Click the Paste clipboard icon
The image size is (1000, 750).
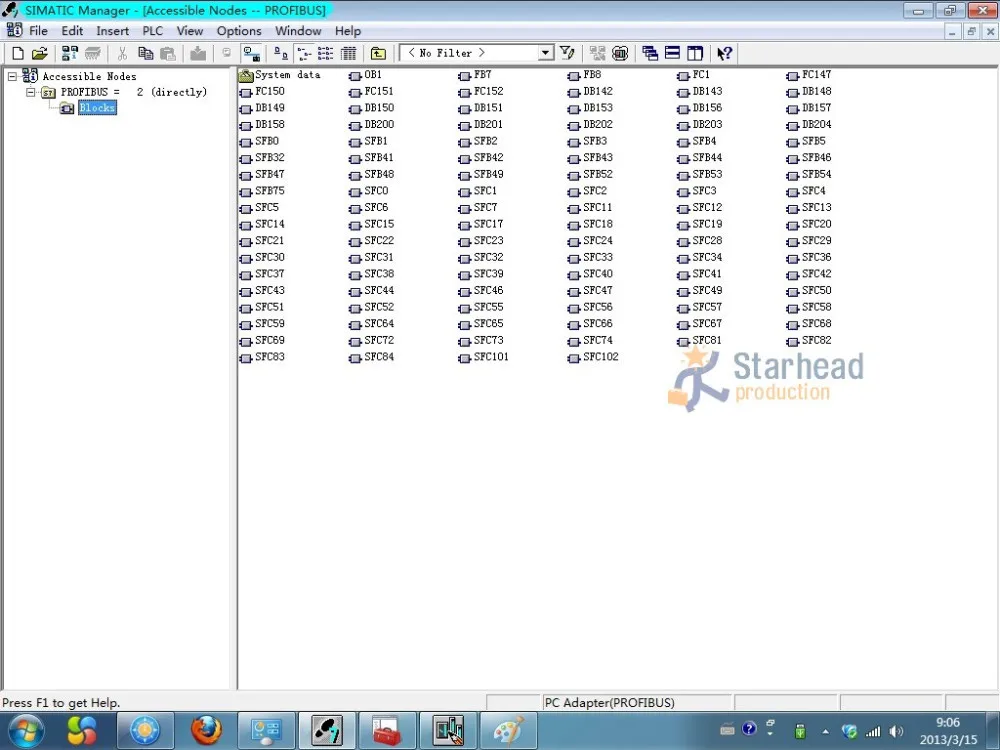click(x=168, y=54)
